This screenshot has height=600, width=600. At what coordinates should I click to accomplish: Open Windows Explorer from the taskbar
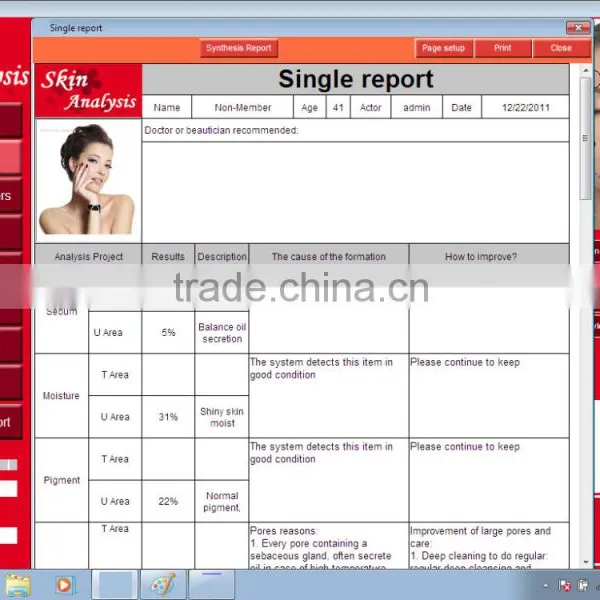pyautogui.click(x=18, y=585)
